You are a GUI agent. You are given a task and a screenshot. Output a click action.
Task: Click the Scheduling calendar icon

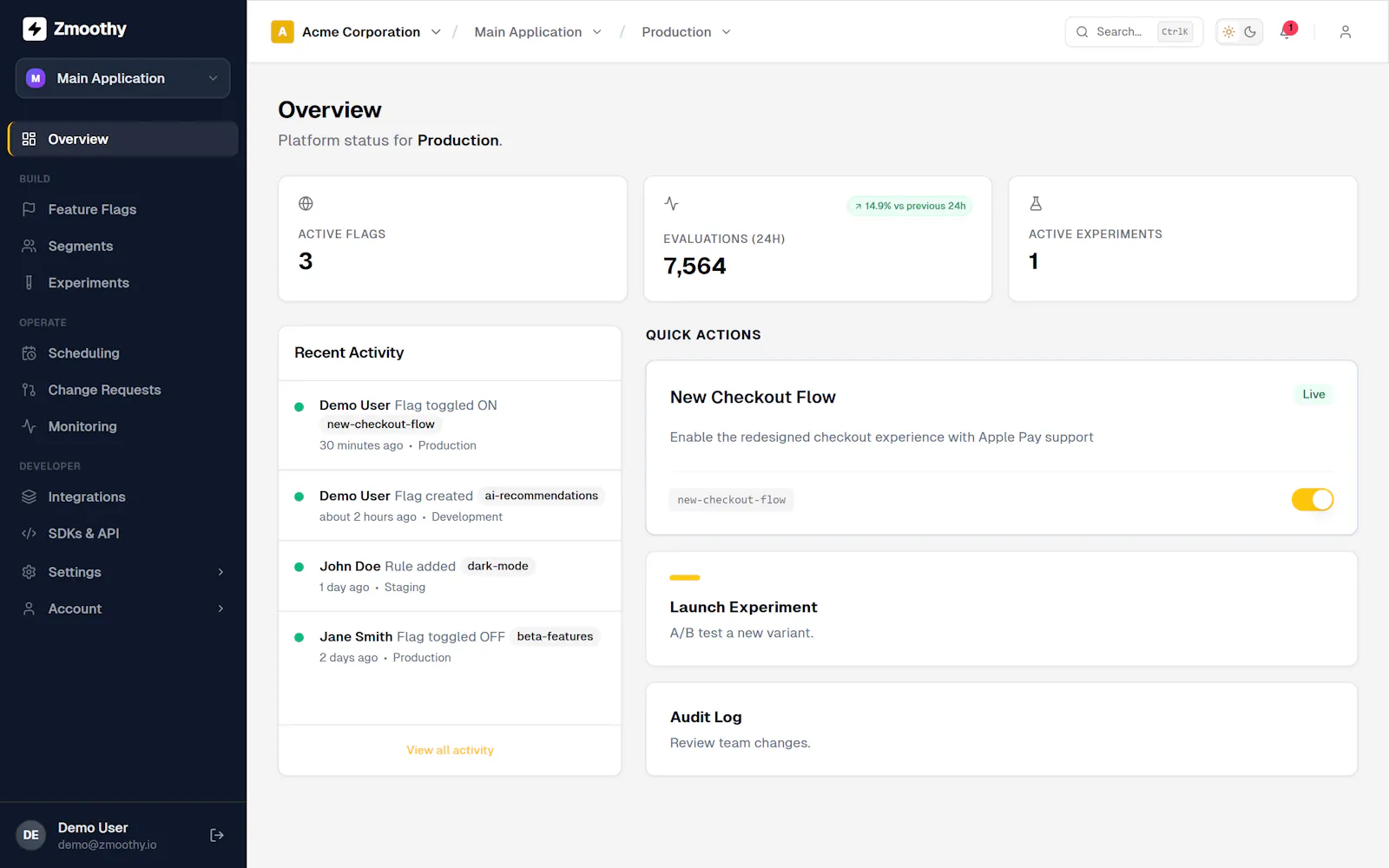click(x=29, y=353)
